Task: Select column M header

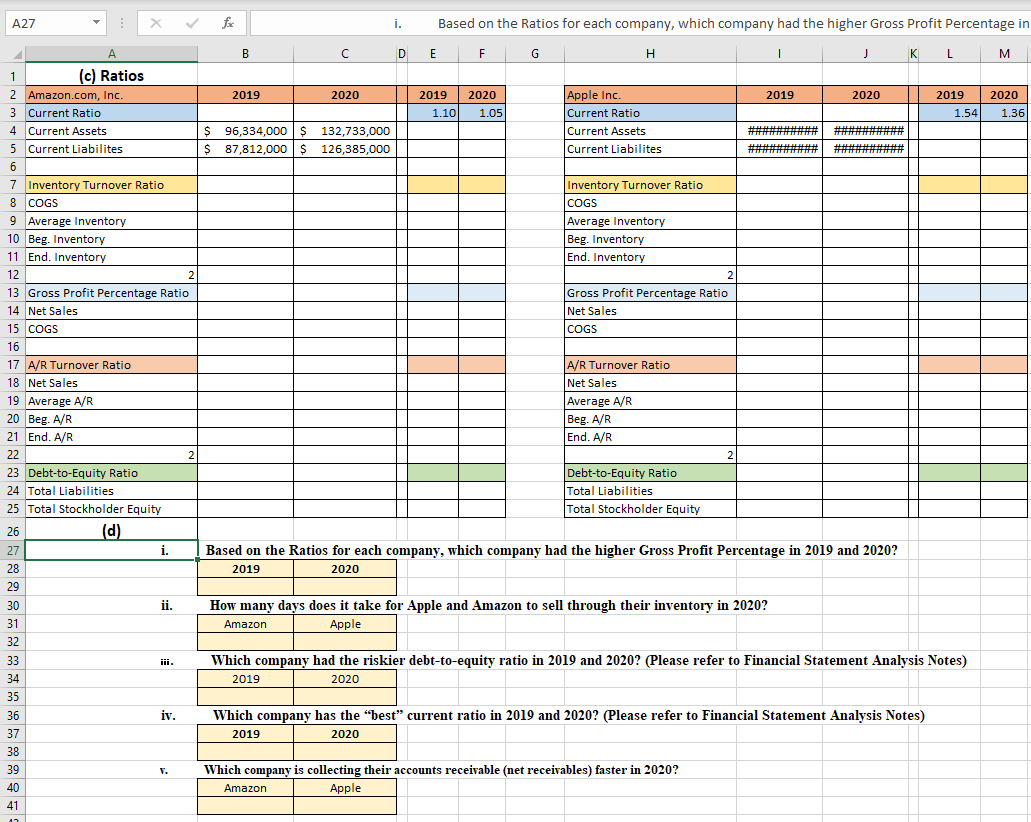Action: pos(1004,54)
